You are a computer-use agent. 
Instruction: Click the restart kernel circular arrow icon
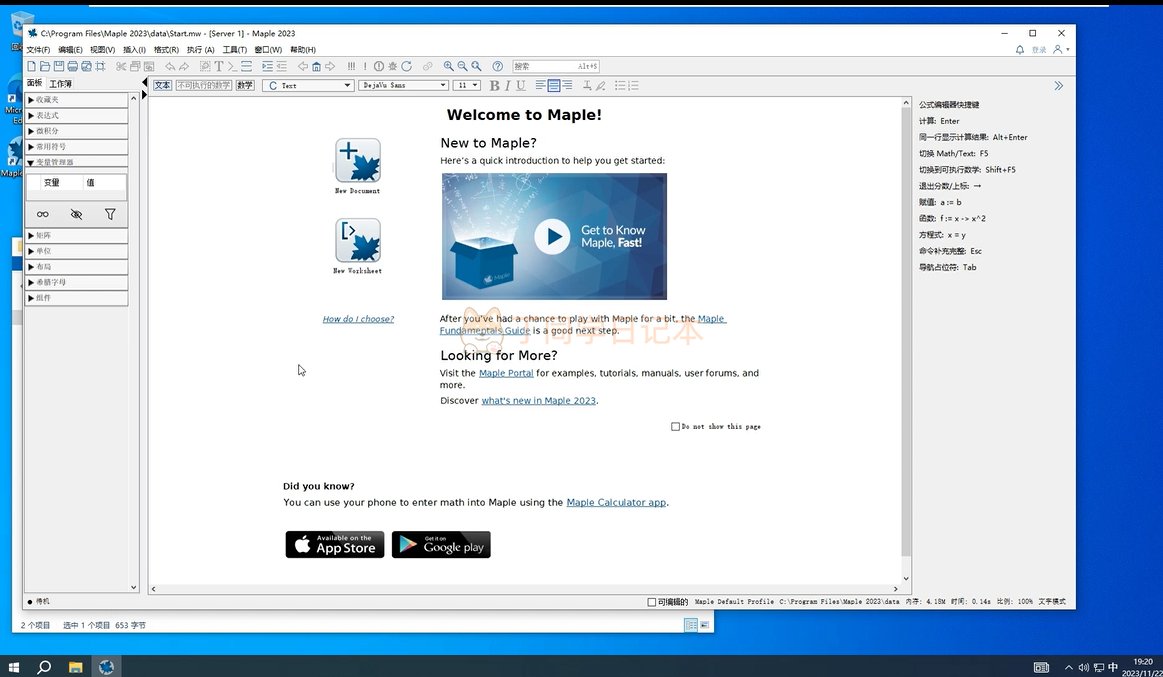(406, 67)
